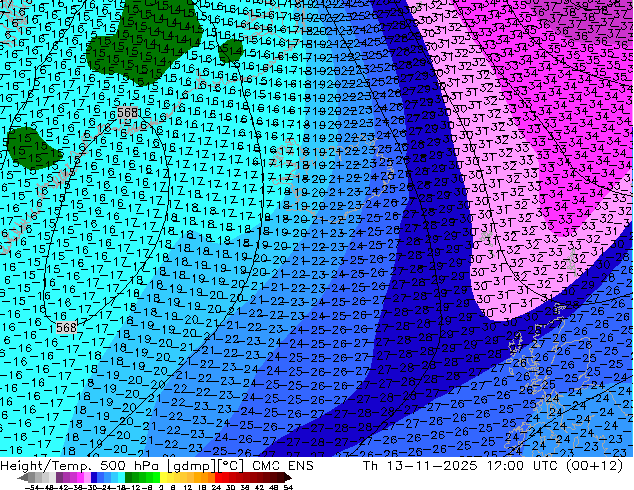Click the dark purple swatch at -42 in legend
This screenshot has height=490, width=634.
tap(59, 478)
